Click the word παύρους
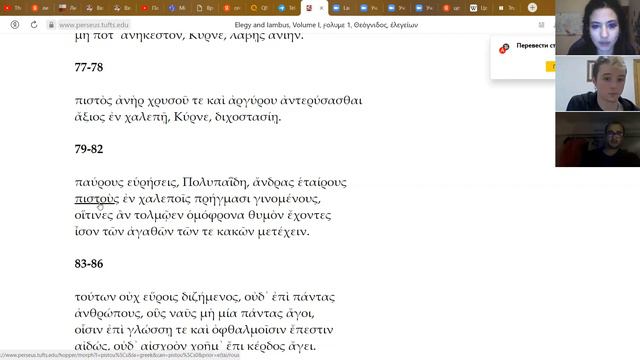 (x=99, y=182)
